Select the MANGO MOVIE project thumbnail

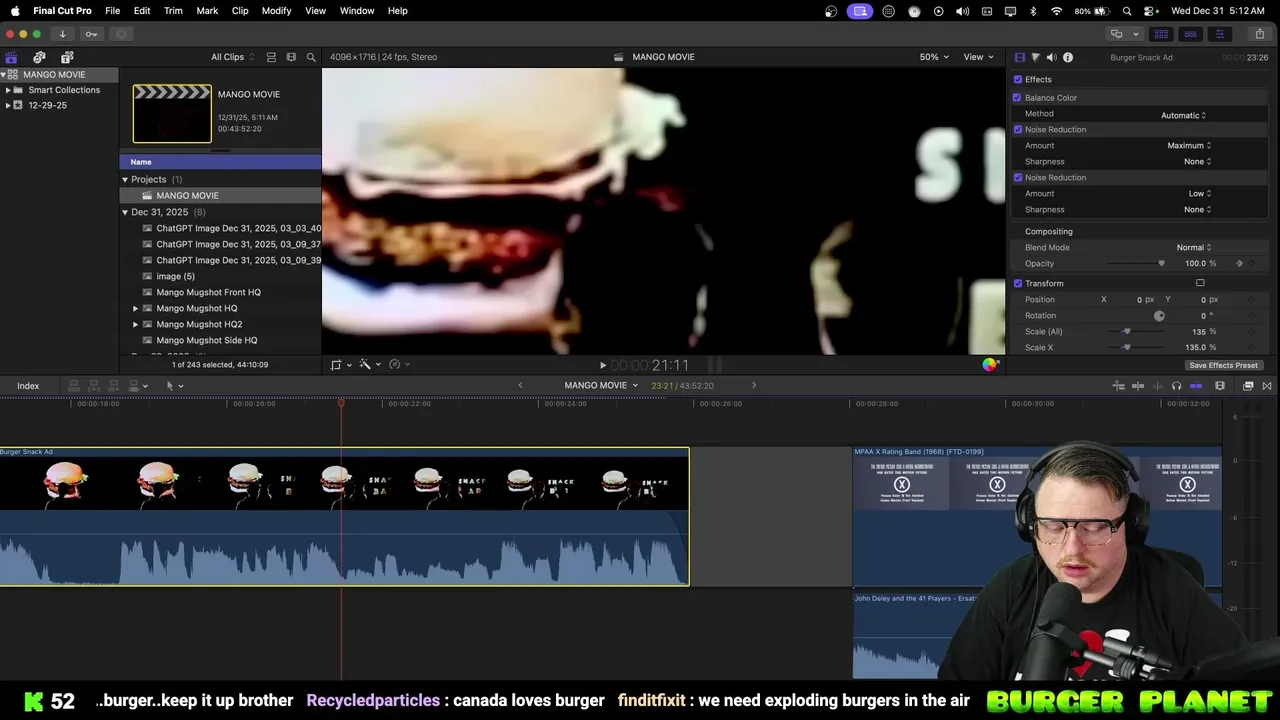pyautogui.click(x=172, y=114)
